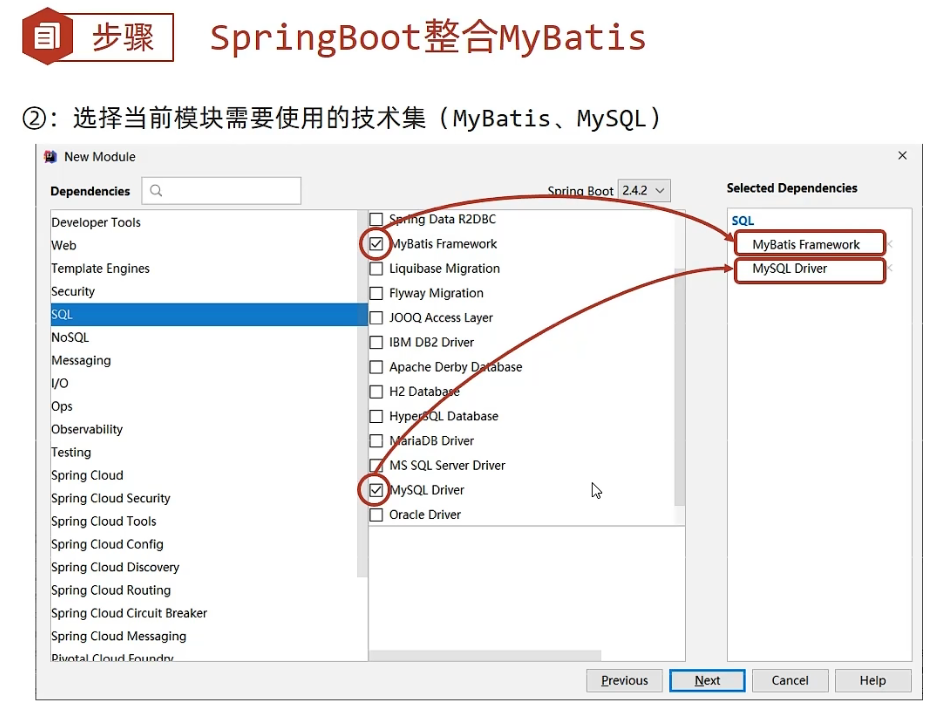950x706 pixels.
Task: Open the Spring Boot version 2.4.2 dropdown
Action: click(644, 190)
